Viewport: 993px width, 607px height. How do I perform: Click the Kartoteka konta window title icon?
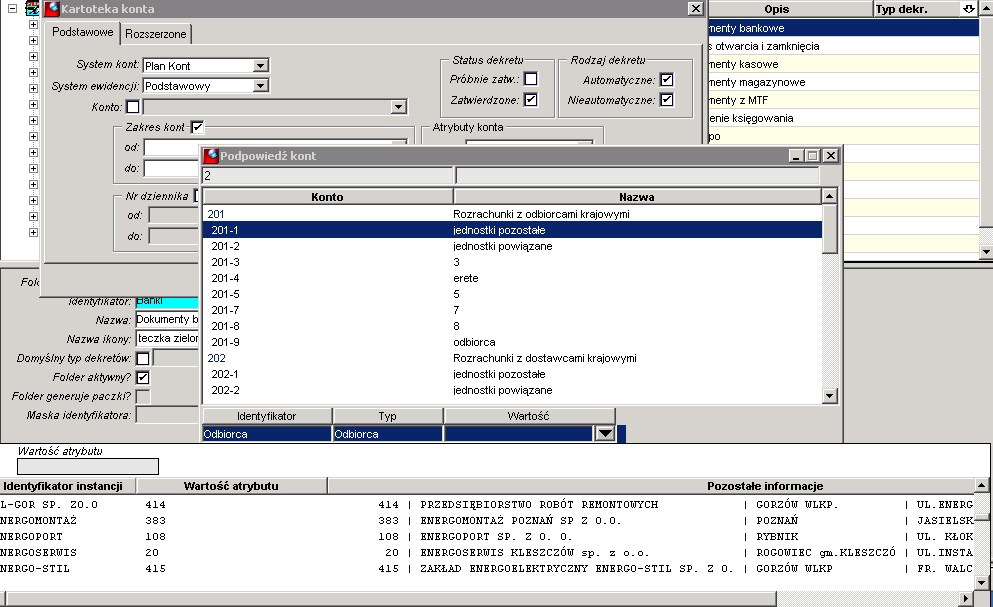click(52, 8)
